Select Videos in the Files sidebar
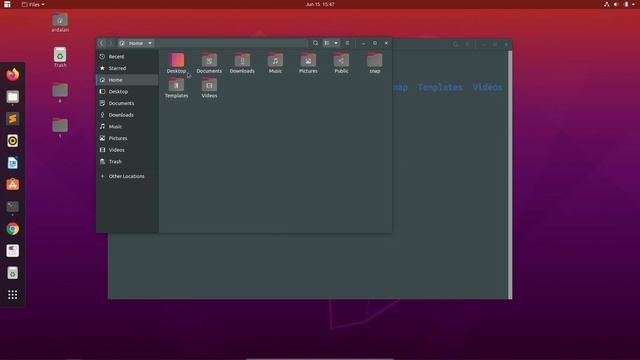 click(127, 150)
